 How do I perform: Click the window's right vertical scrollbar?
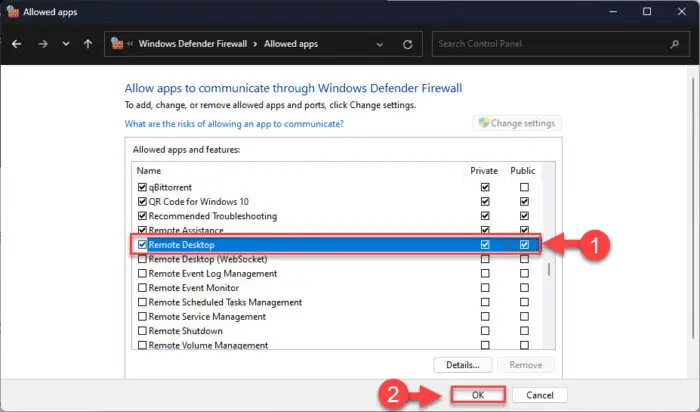coord(693,208)
